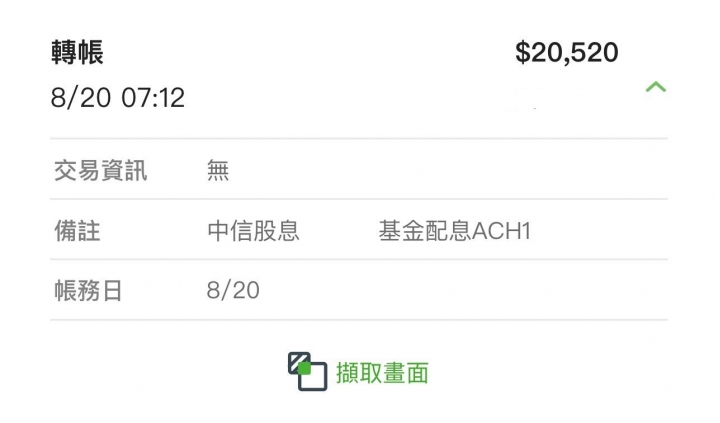Tap the green 擷取畫面 link text
The image size is (720, 423).
382,372
